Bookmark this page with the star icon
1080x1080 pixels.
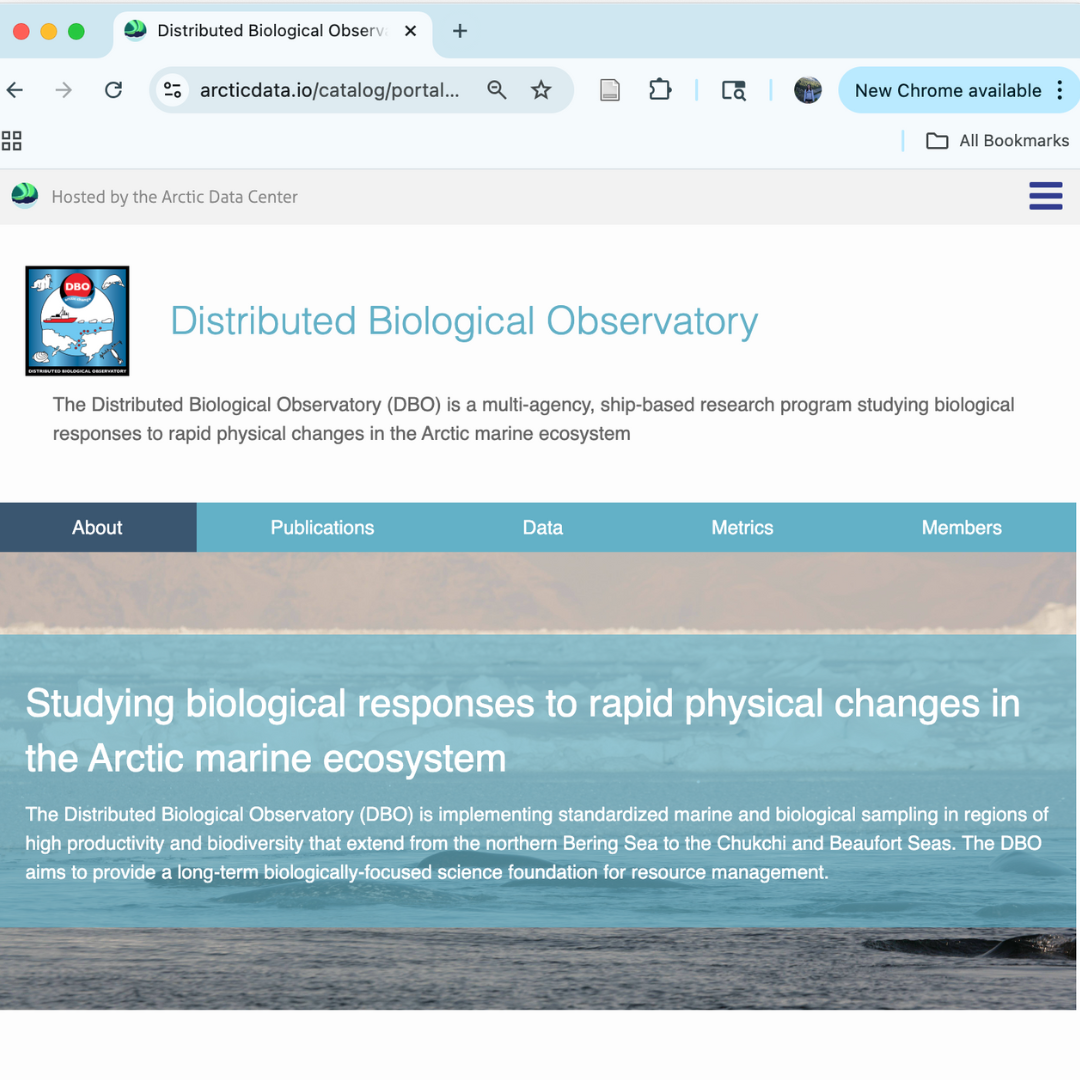coord(541,90)
